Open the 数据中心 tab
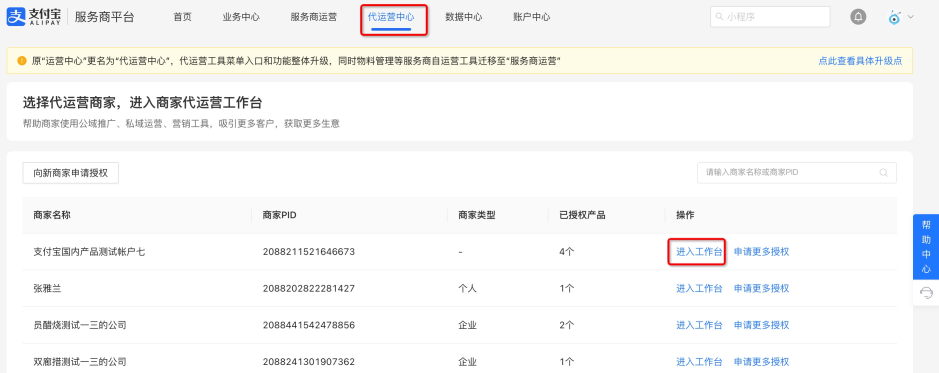Screen dimensions: 939x373 [464, 17]
